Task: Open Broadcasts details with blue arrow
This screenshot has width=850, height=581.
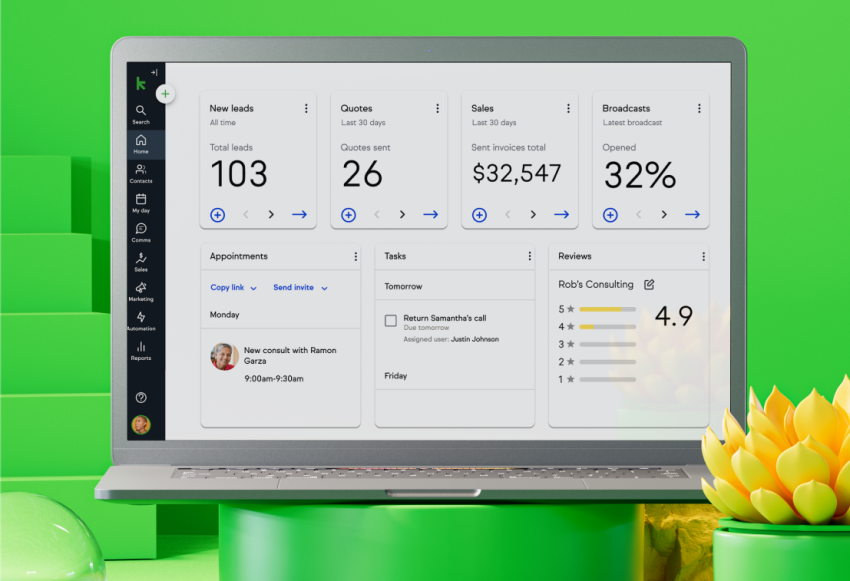Action: pos(692,215)
